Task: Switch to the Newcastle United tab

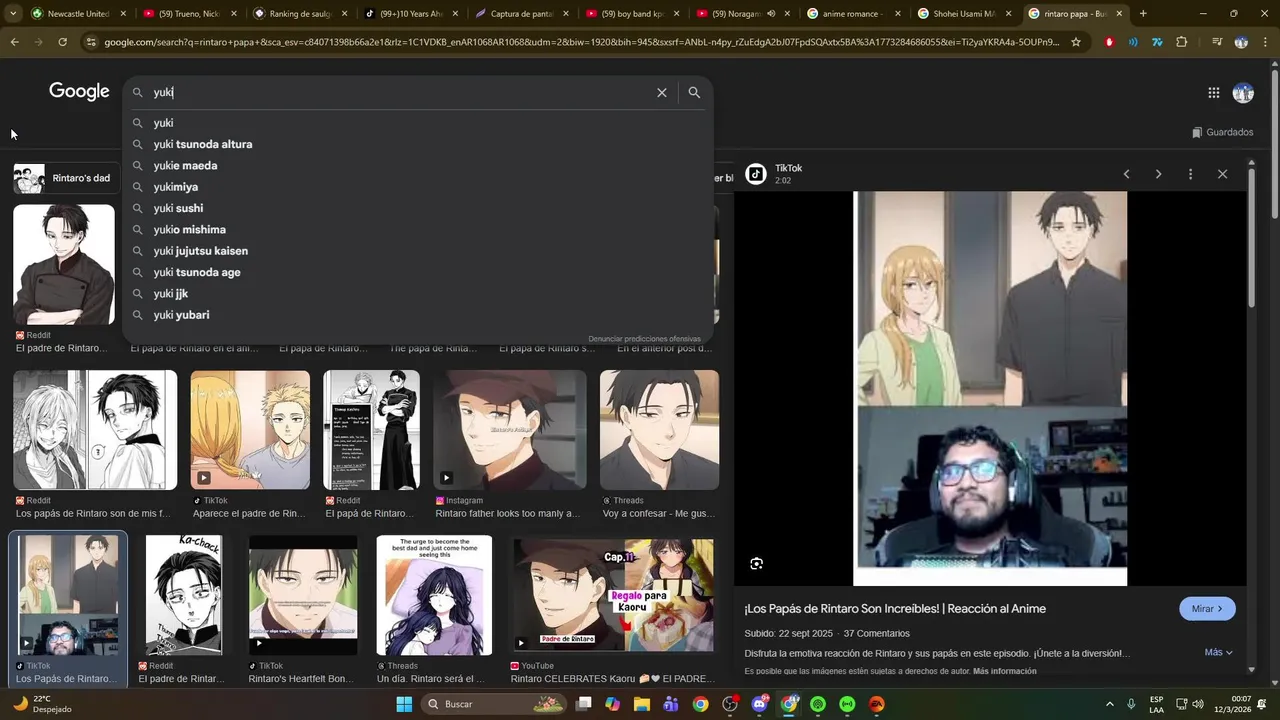Action: coord(78,14)
